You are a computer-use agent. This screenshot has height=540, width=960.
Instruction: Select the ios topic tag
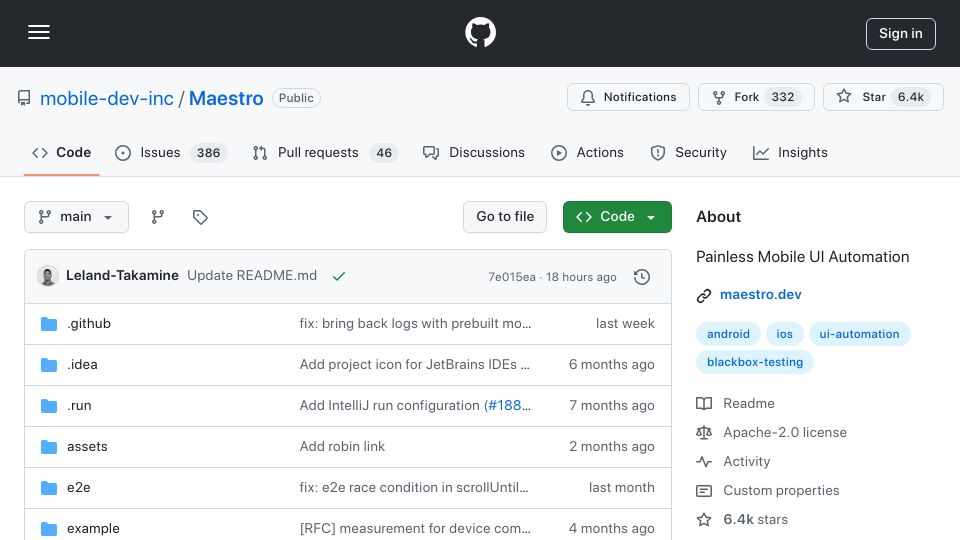pos(784,334)
